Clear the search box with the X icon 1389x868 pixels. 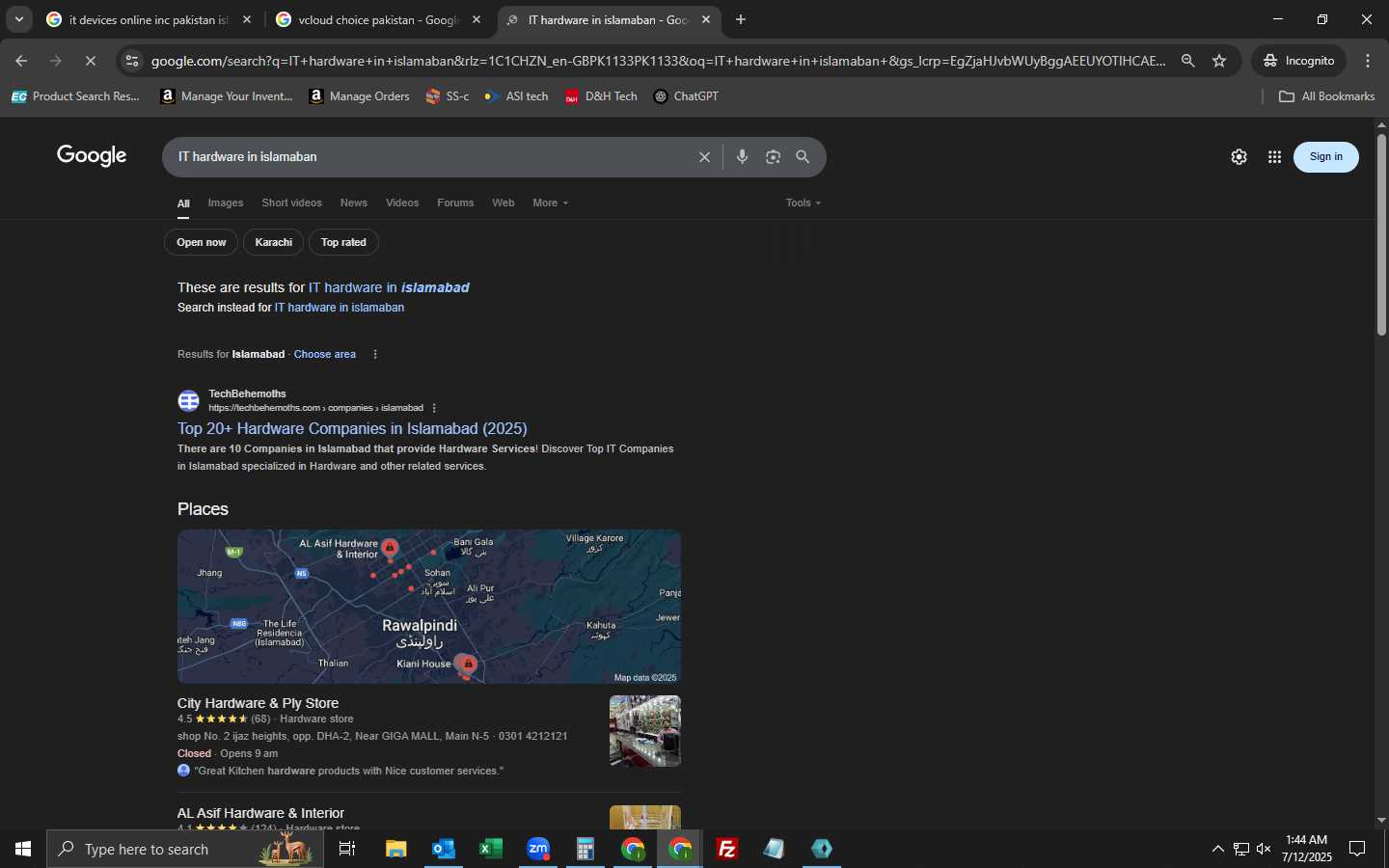(704, 157)
